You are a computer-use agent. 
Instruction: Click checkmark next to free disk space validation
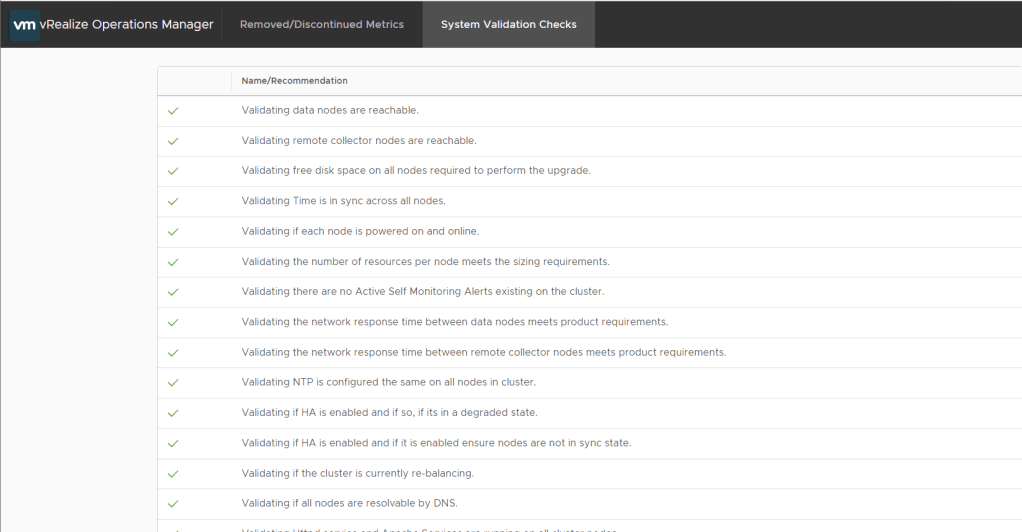[173, 171]
